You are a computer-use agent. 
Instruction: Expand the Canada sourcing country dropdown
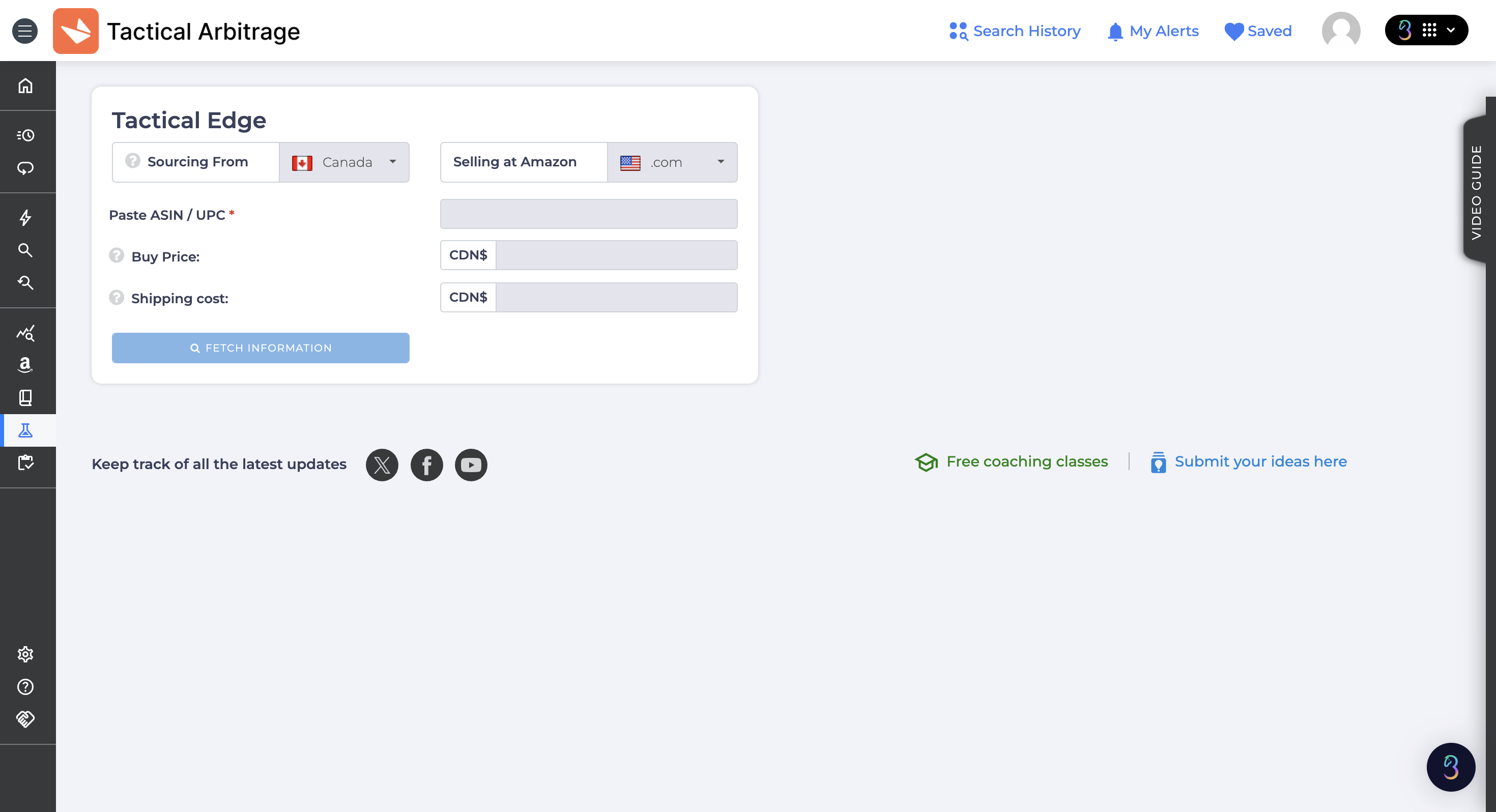[344, 163]
